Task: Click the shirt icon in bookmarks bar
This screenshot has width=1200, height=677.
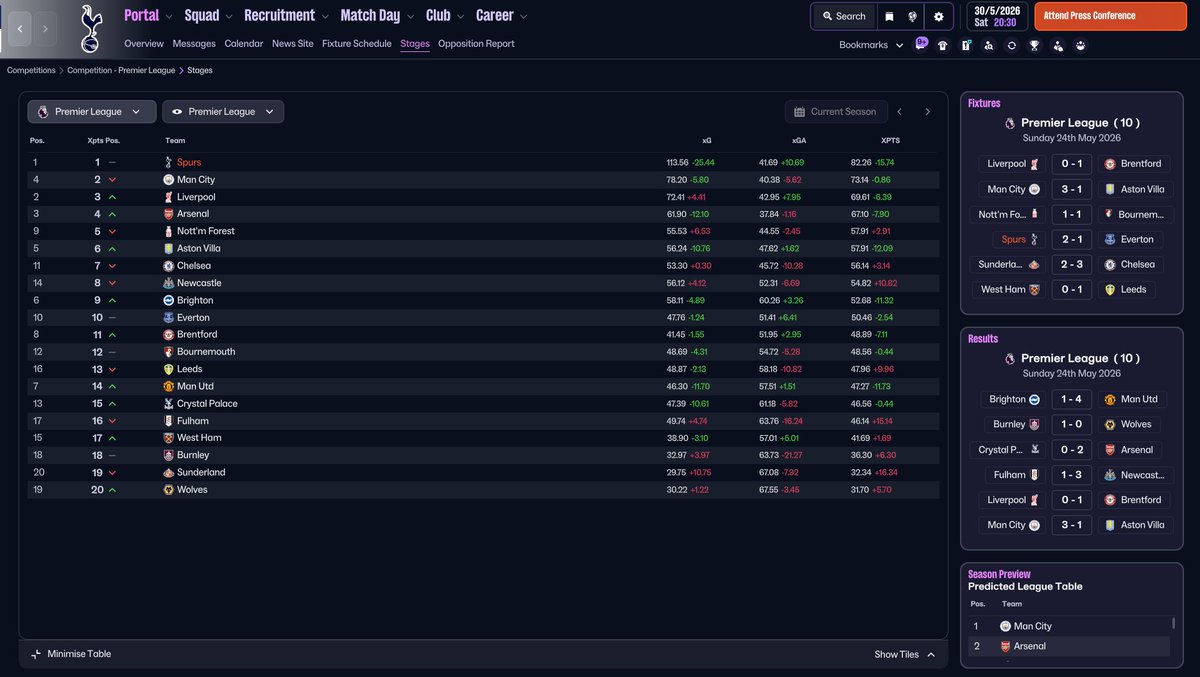Action: point(943,45)
